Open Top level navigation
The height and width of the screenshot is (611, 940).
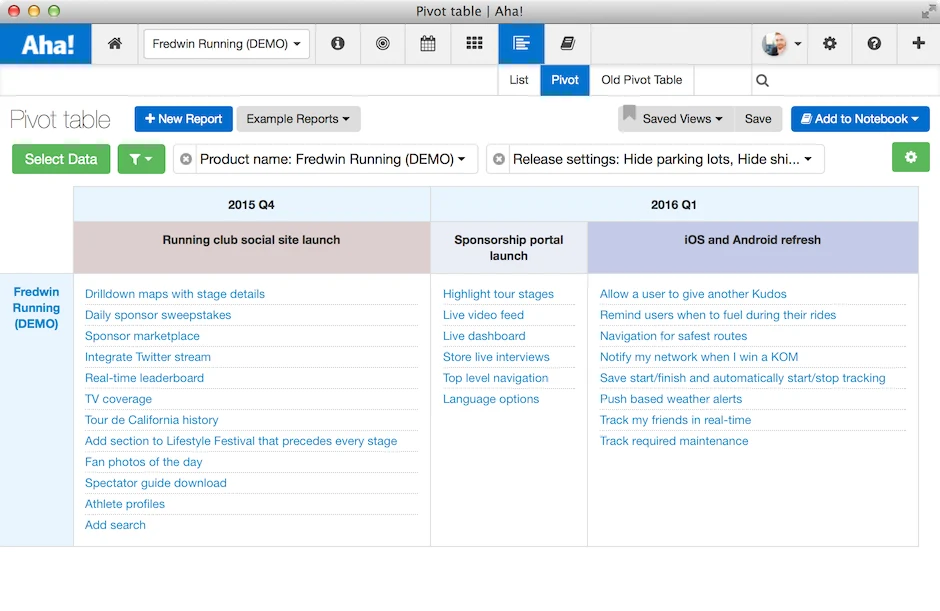pyautogui.click(x=495, y=378)
